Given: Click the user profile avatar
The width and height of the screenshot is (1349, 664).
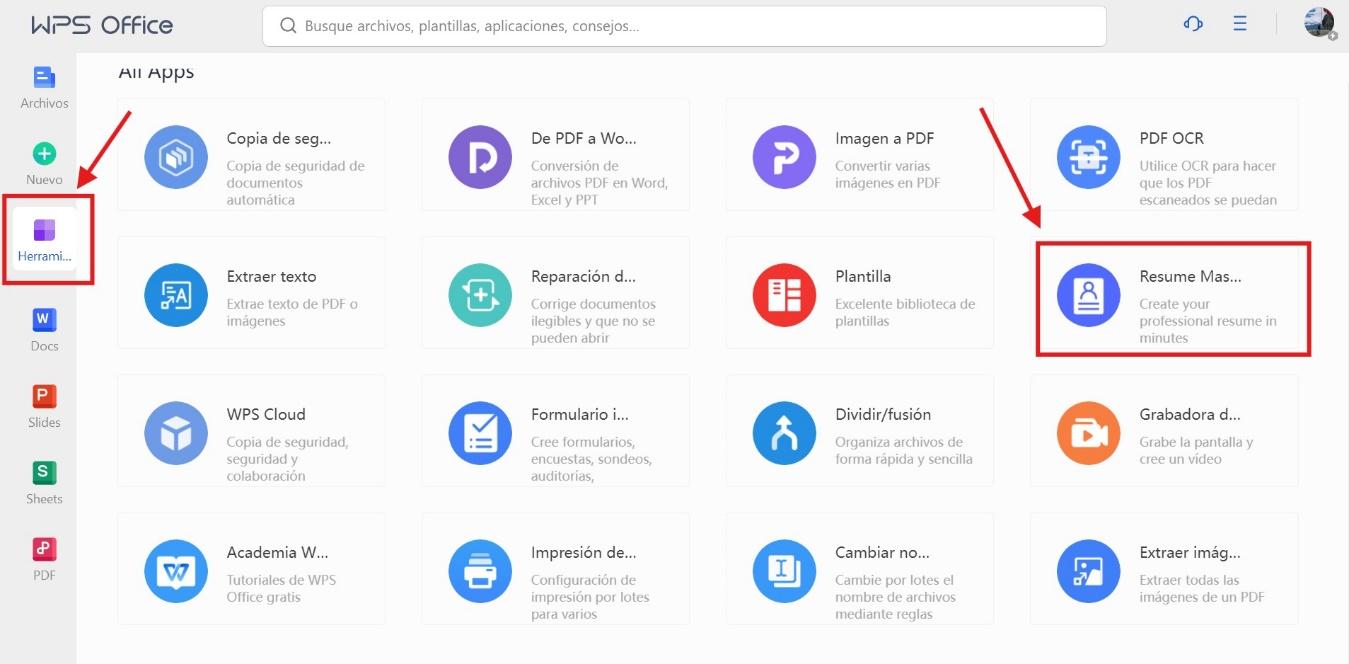Looking at the screenshot, I should click(1319, 23).
